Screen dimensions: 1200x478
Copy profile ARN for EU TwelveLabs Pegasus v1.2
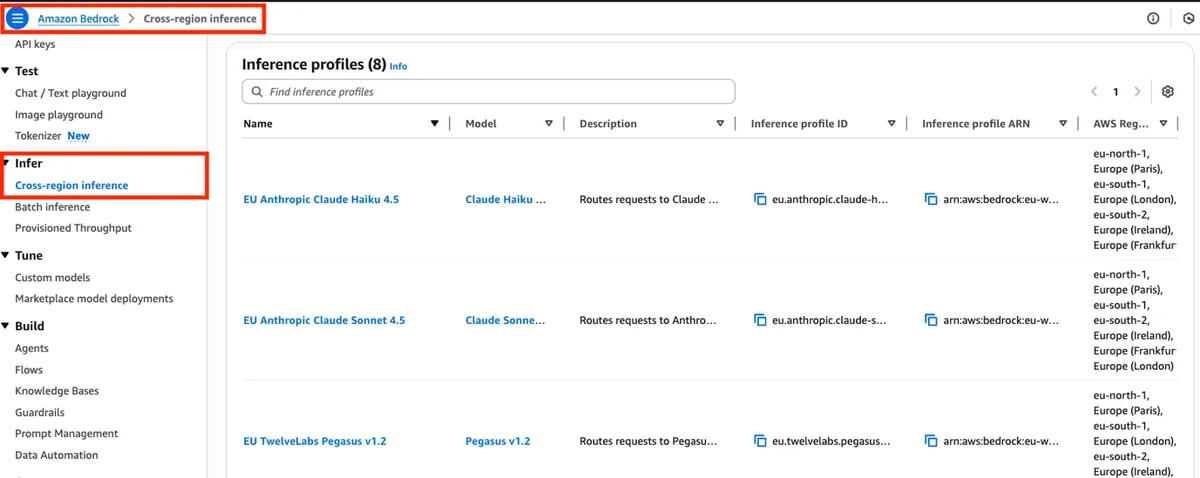(931, 441)
